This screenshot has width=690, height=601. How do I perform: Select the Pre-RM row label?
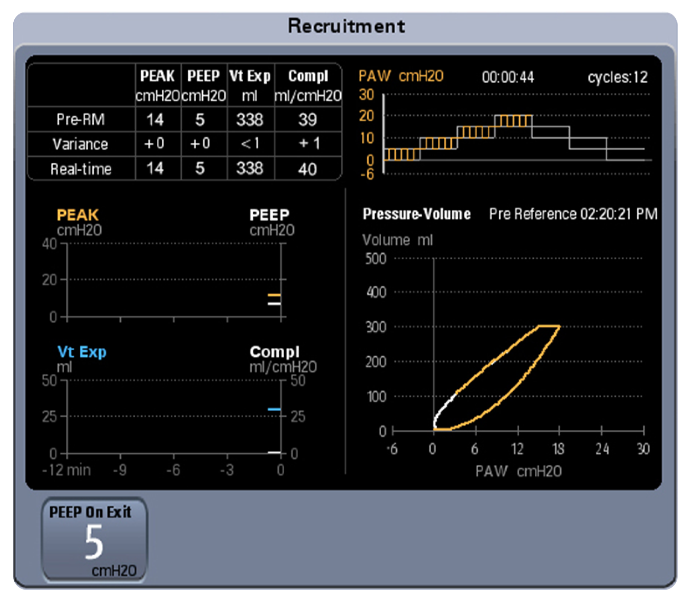(82, 119)
